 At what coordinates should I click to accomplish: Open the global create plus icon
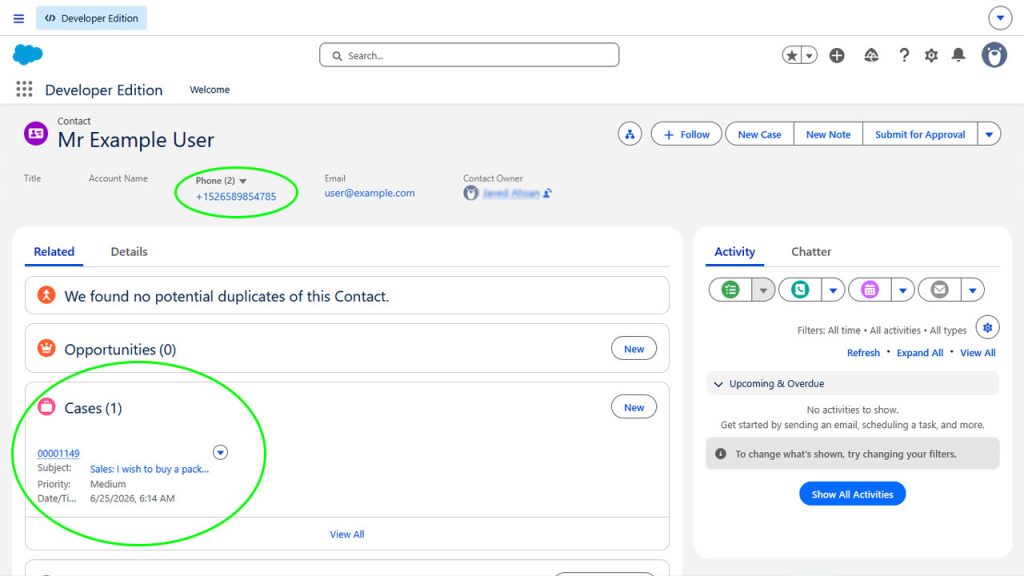tap(837, 56)
